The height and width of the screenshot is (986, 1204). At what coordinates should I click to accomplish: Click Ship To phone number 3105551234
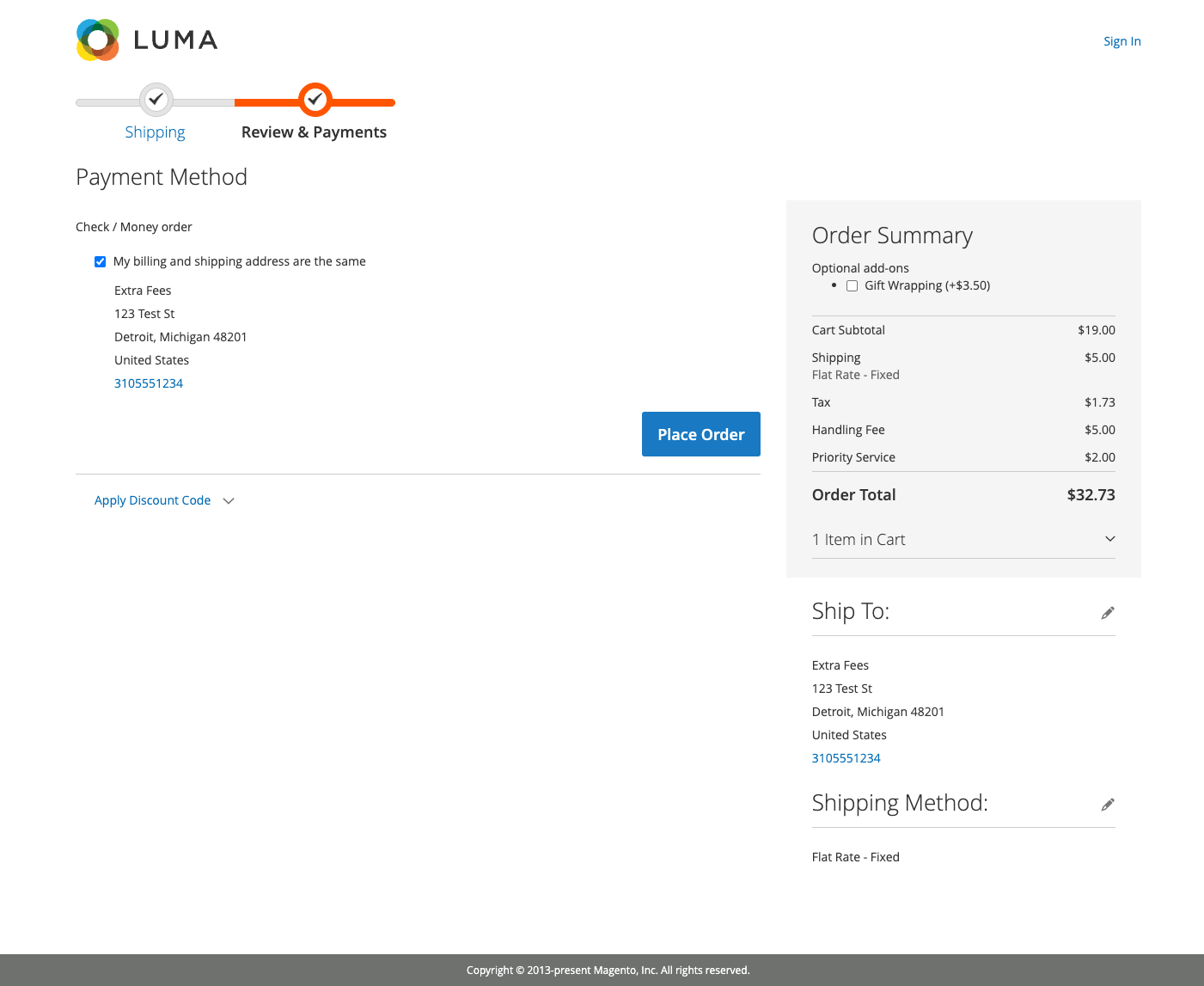(846, 758)
